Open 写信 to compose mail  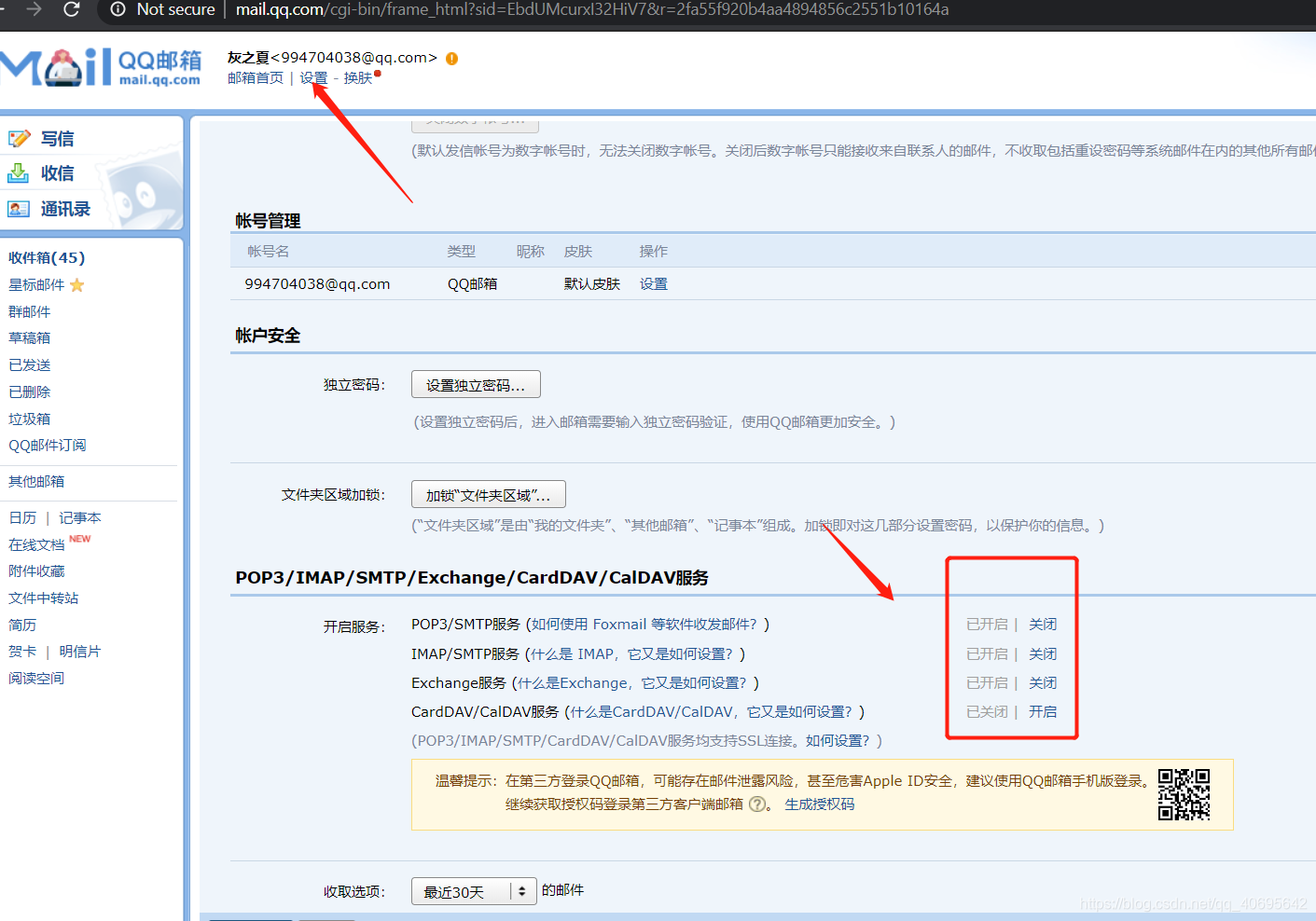[57, 139]
